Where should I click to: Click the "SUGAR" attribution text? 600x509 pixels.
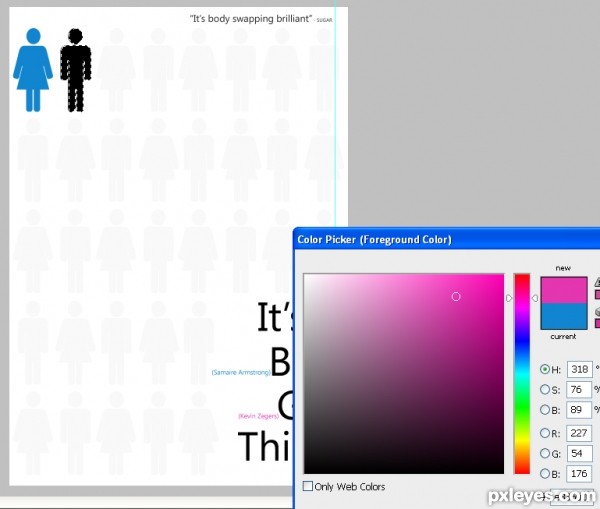point(324,20)
